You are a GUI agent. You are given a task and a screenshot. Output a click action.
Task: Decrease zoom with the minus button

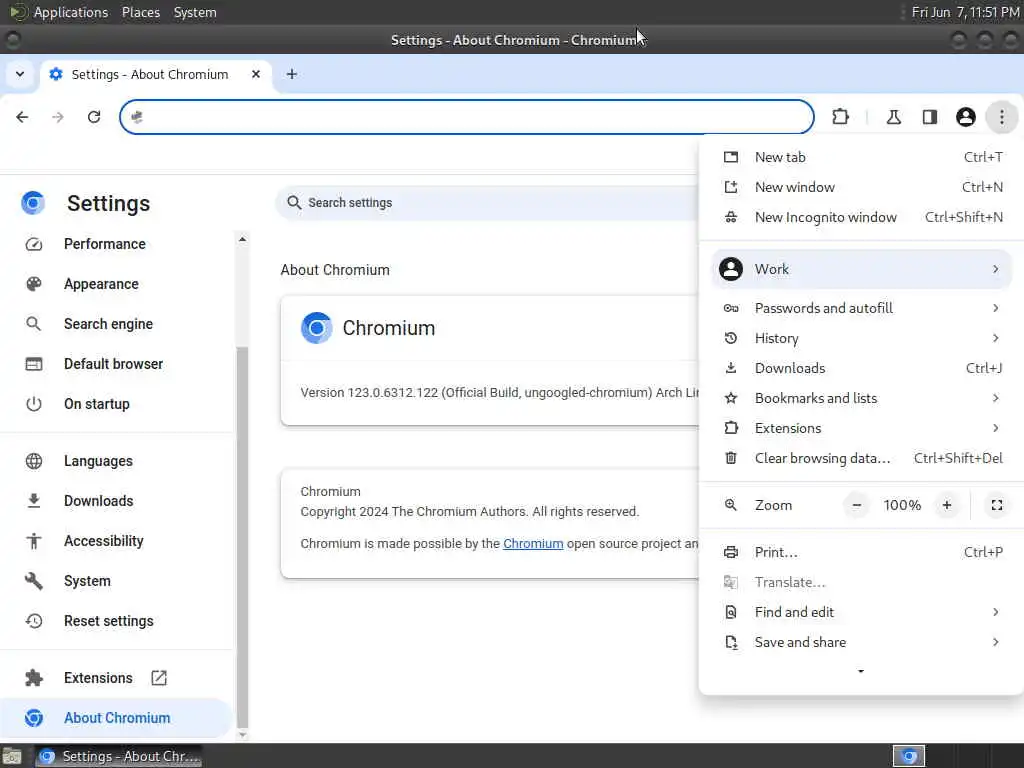[857, 505]
